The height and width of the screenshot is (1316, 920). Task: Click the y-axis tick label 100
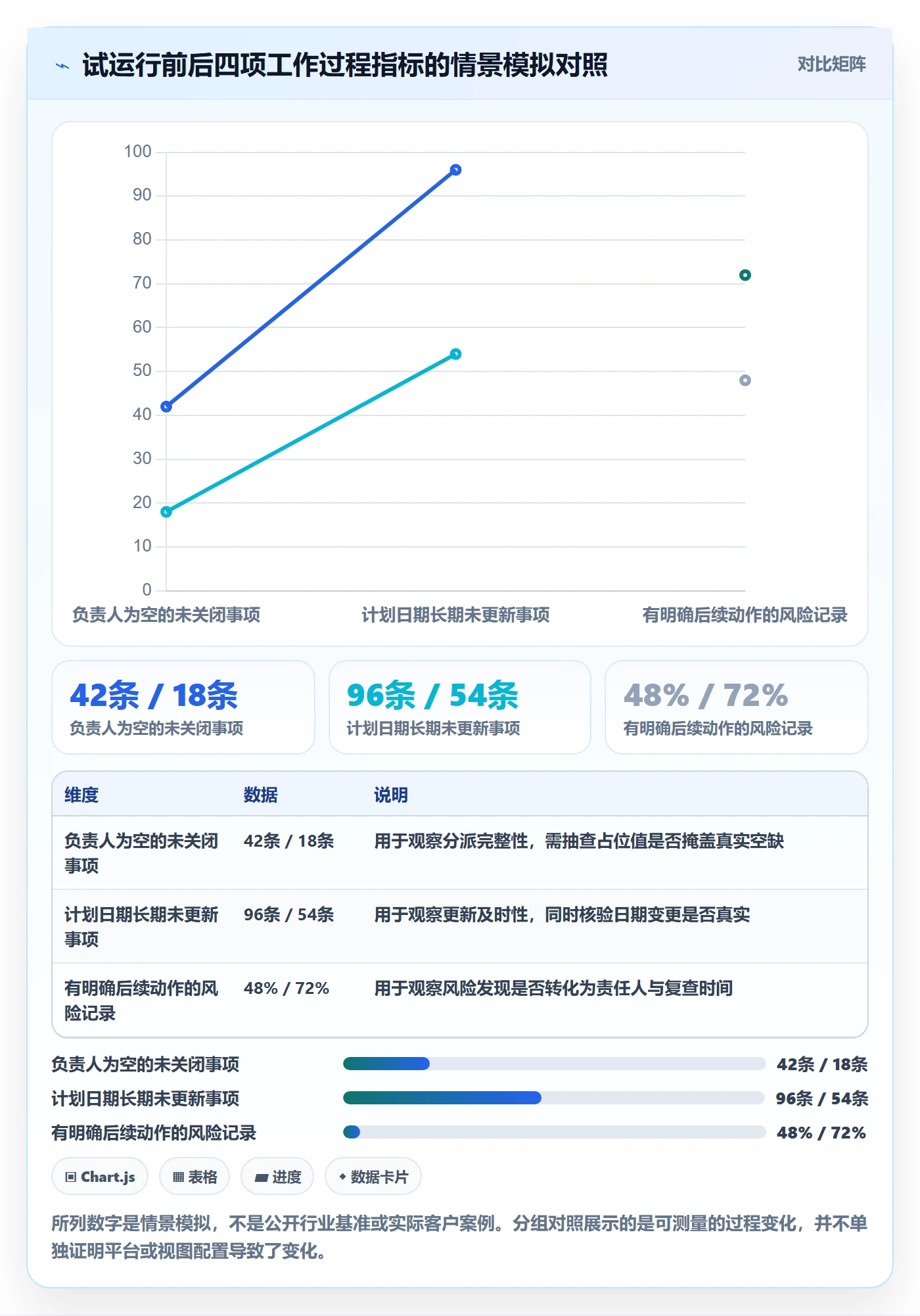click(138, 151)
